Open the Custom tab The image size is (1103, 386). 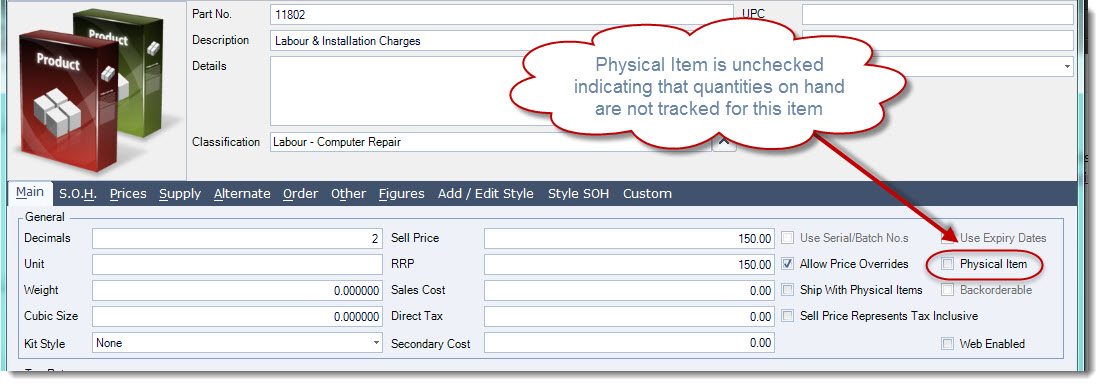click(647, 193)
